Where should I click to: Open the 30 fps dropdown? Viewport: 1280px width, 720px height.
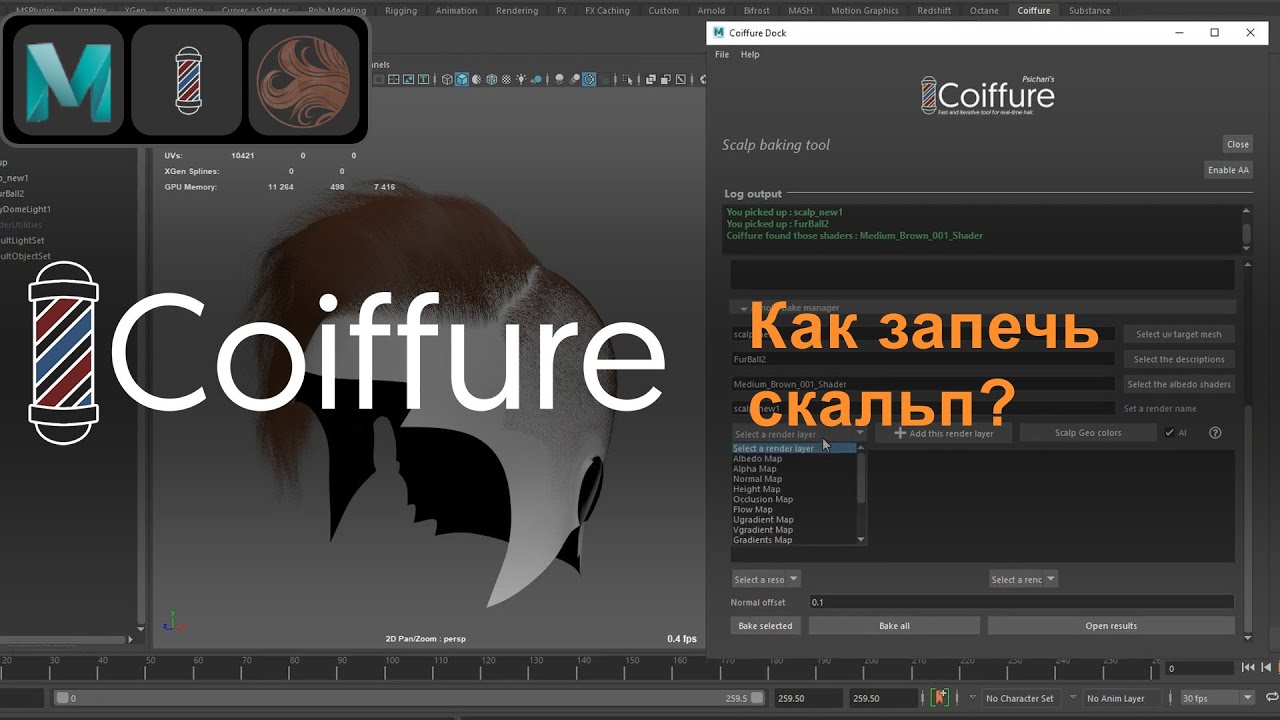click(x=1217, y=698)
